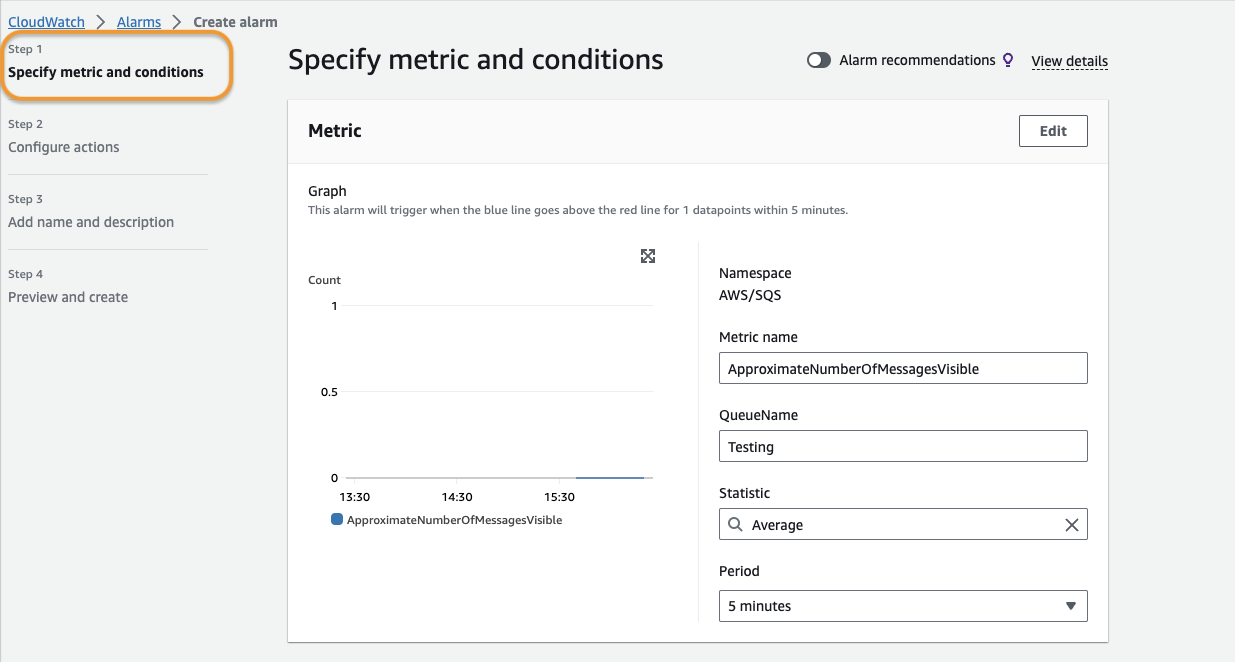Viewport: 1235px width, 662px height.
Task: Toggle Alarm recommendations switch
Action: click(x=819, y=60)
